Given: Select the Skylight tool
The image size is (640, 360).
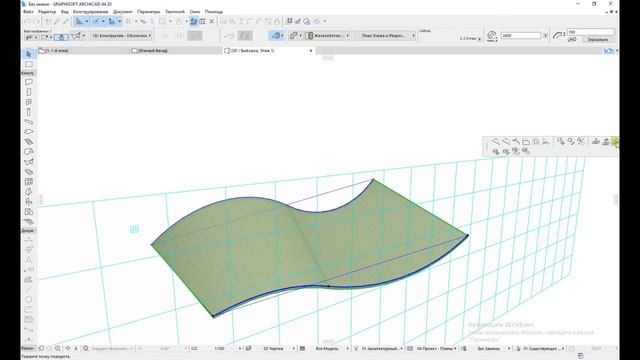Looking at the screenshot, I should (x=29, y=171).
